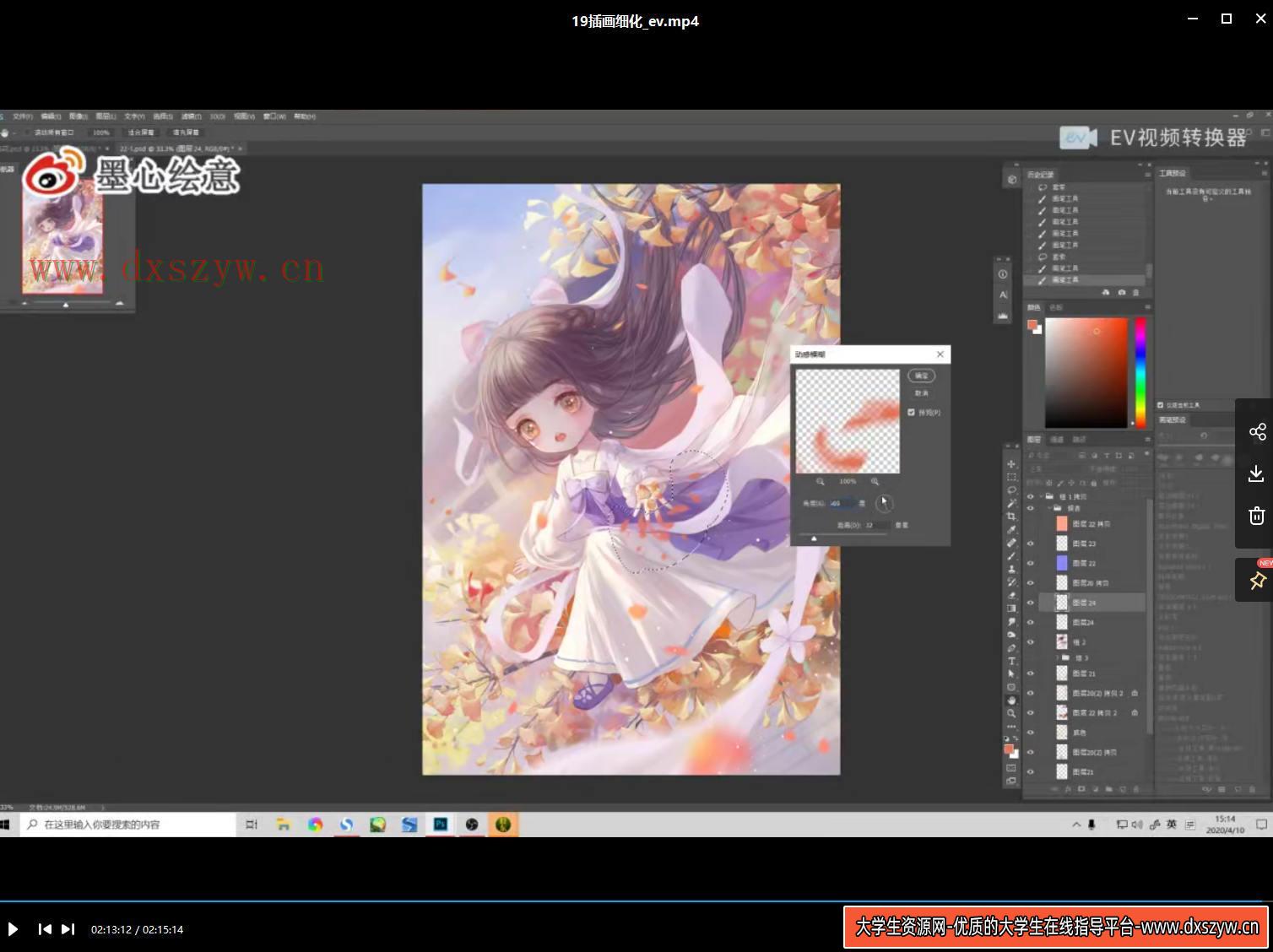Select the Gradient tool
This screenshot has width=1273, height=952.
[1011, 609]
